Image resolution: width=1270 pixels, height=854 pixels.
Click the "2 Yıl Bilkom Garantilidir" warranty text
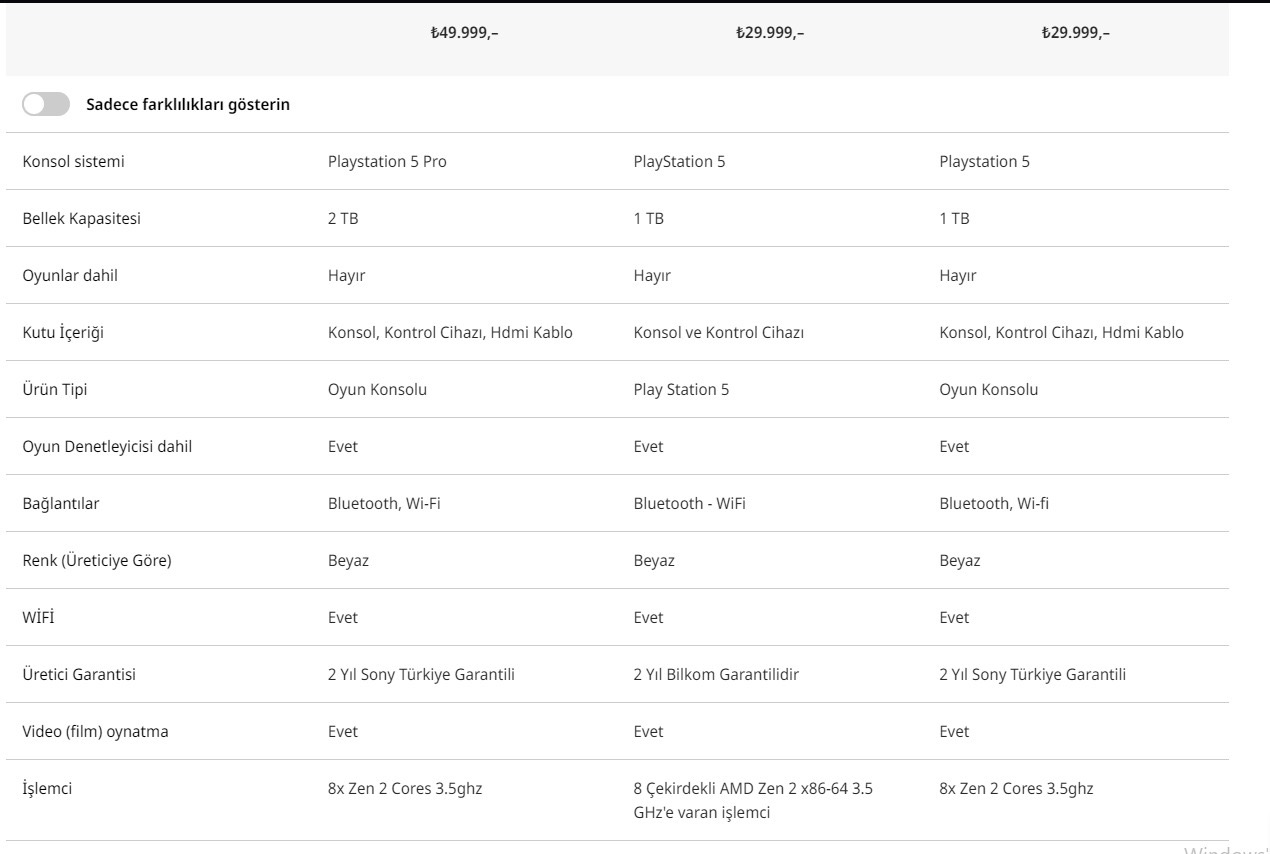(716, 675)
